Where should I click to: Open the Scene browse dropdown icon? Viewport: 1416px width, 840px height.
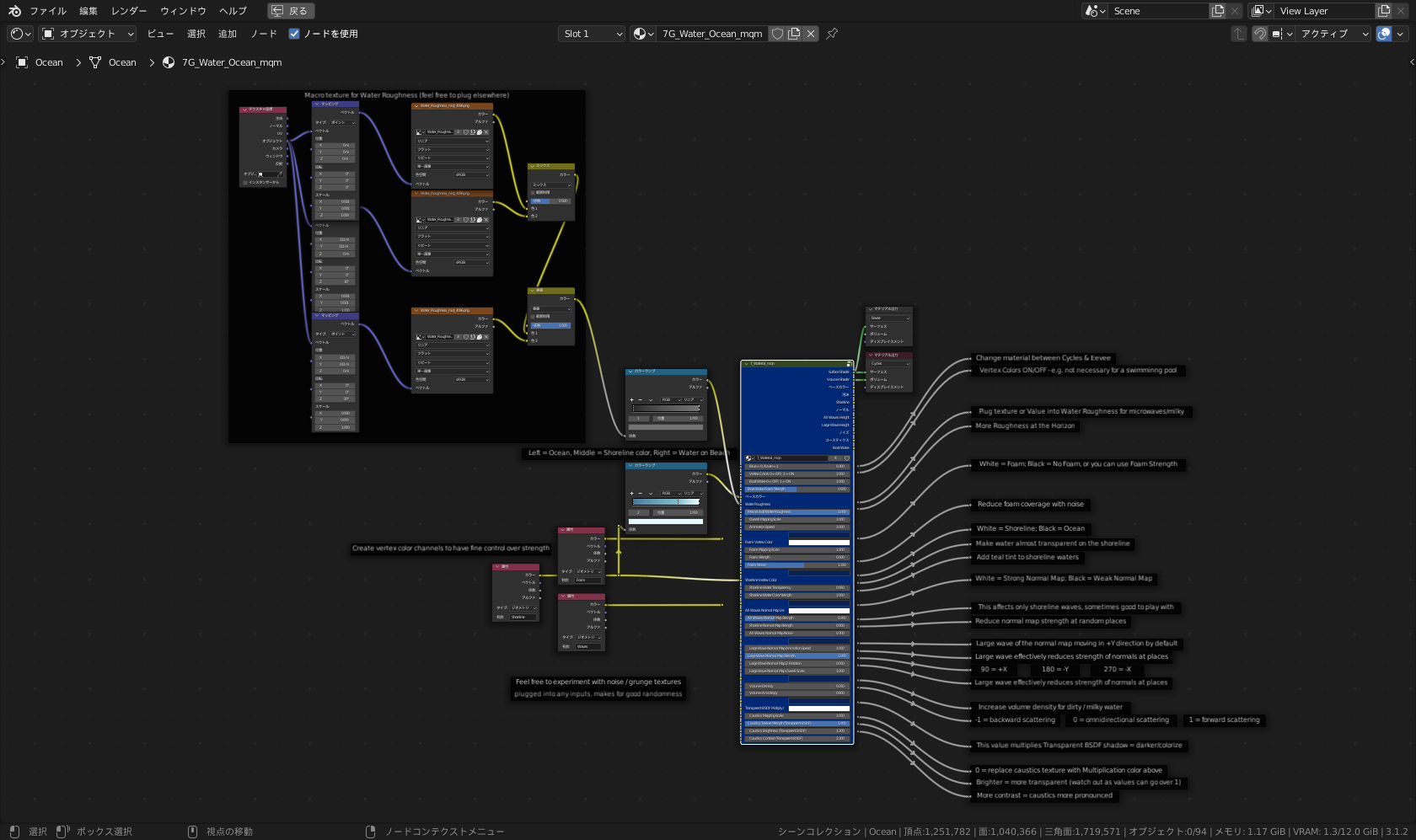coord(1094,11)
